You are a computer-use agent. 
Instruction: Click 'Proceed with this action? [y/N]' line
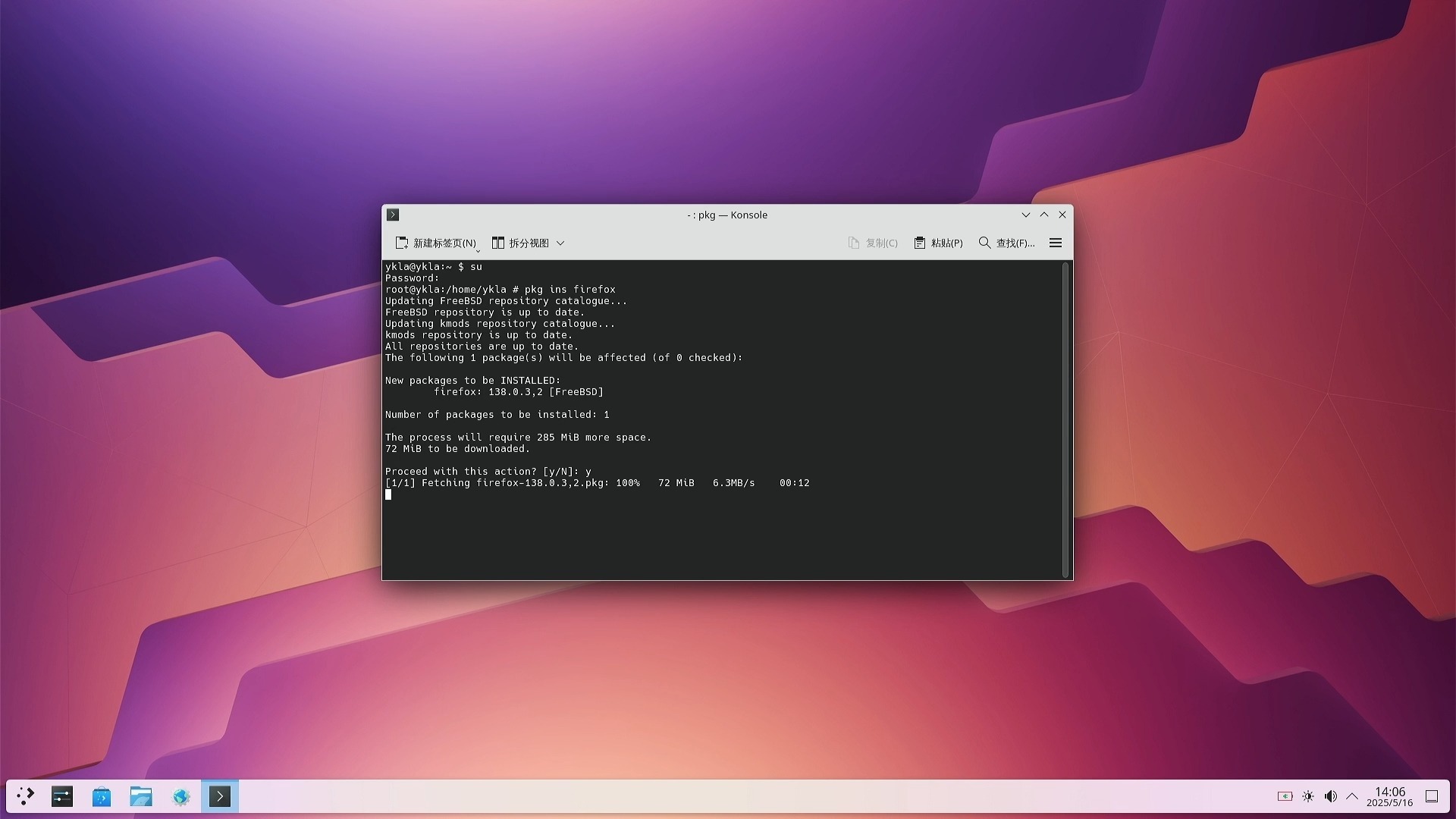(x=482, y=471)
